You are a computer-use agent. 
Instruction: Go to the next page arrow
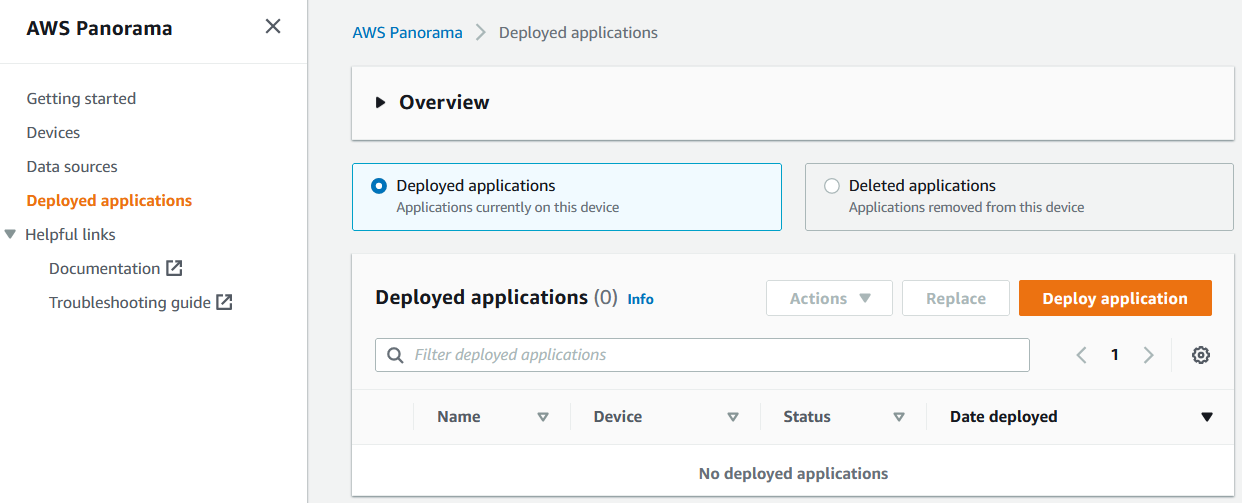click(x=1148, y=355)
